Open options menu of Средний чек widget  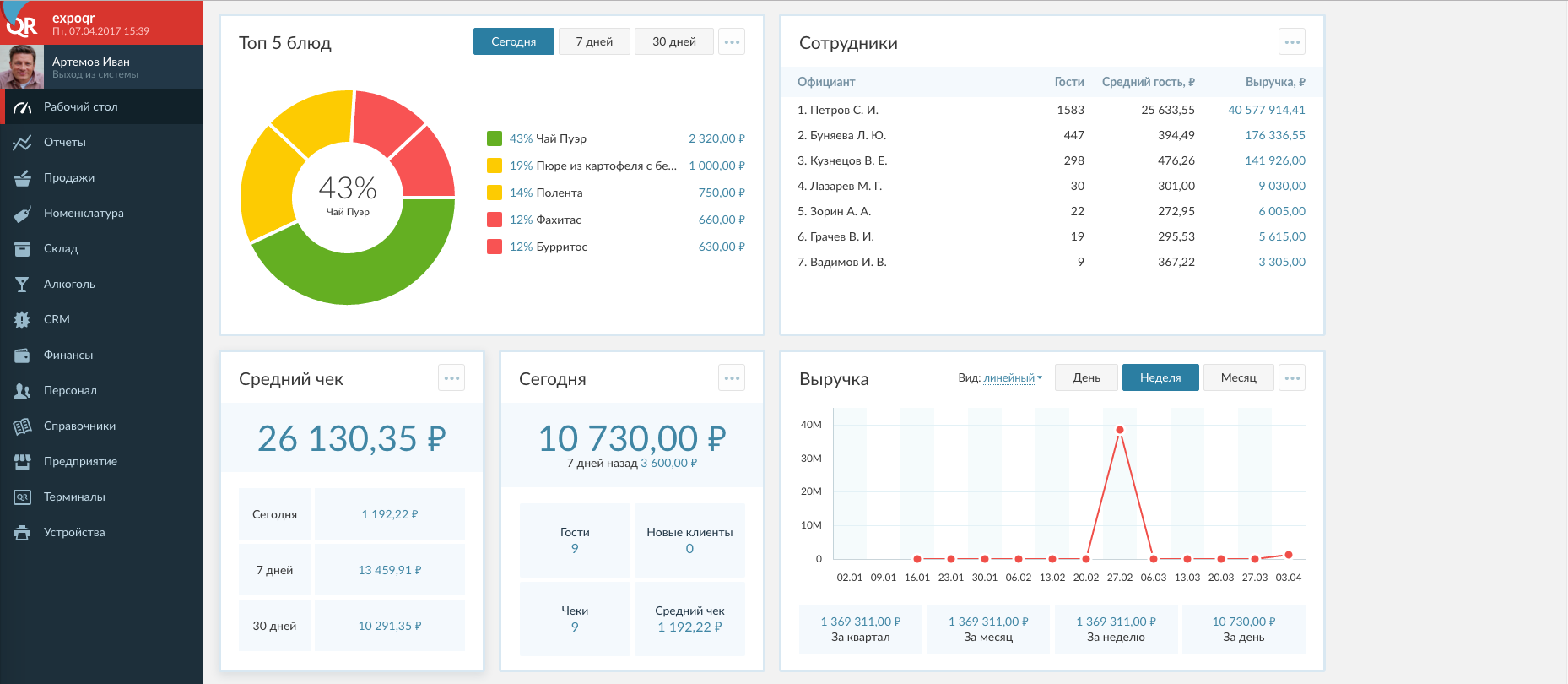451,377
